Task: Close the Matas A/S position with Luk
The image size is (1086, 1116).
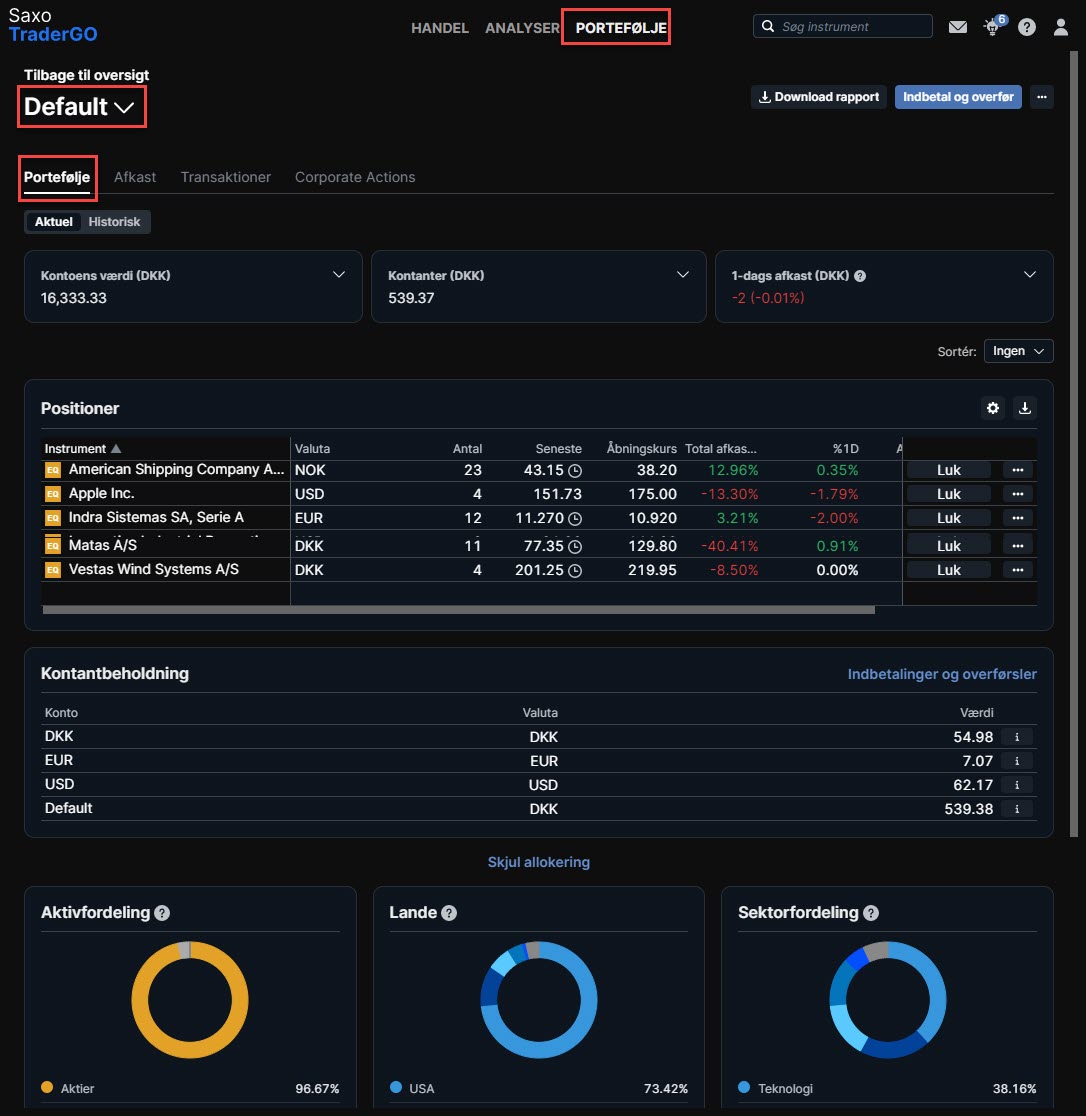Action: tap(949, 546)
